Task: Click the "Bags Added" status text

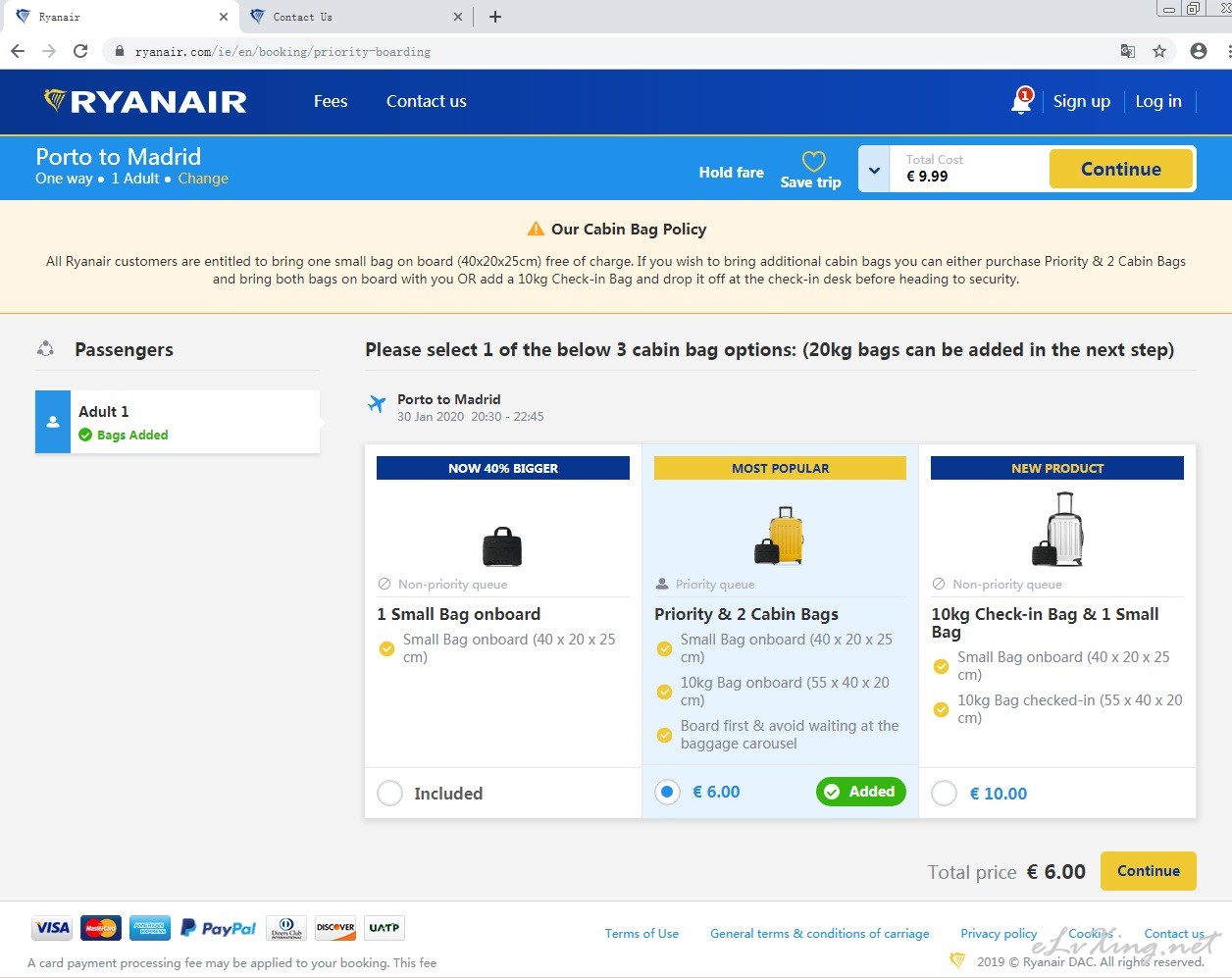Action: click(132, 435)
